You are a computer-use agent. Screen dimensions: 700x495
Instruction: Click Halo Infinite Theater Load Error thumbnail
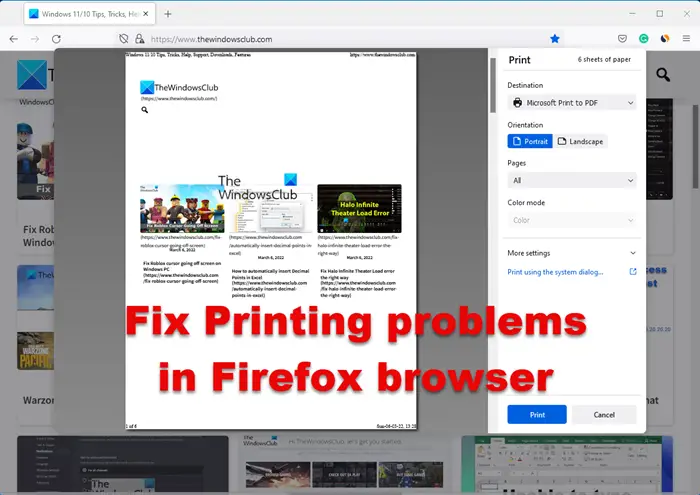359,208
